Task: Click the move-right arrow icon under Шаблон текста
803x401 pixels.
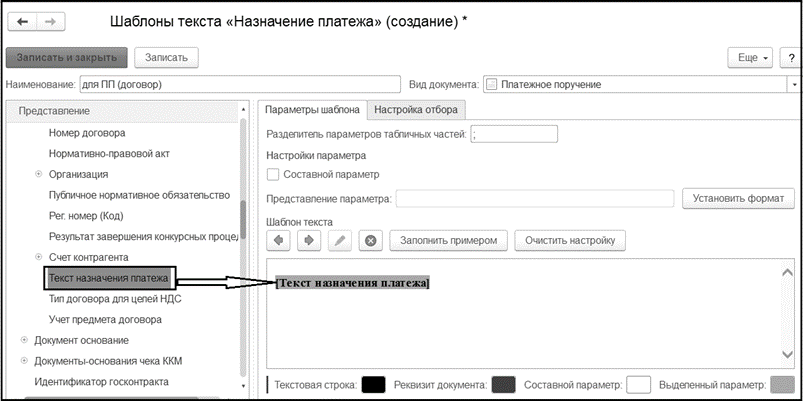Action: pos(309,240)
